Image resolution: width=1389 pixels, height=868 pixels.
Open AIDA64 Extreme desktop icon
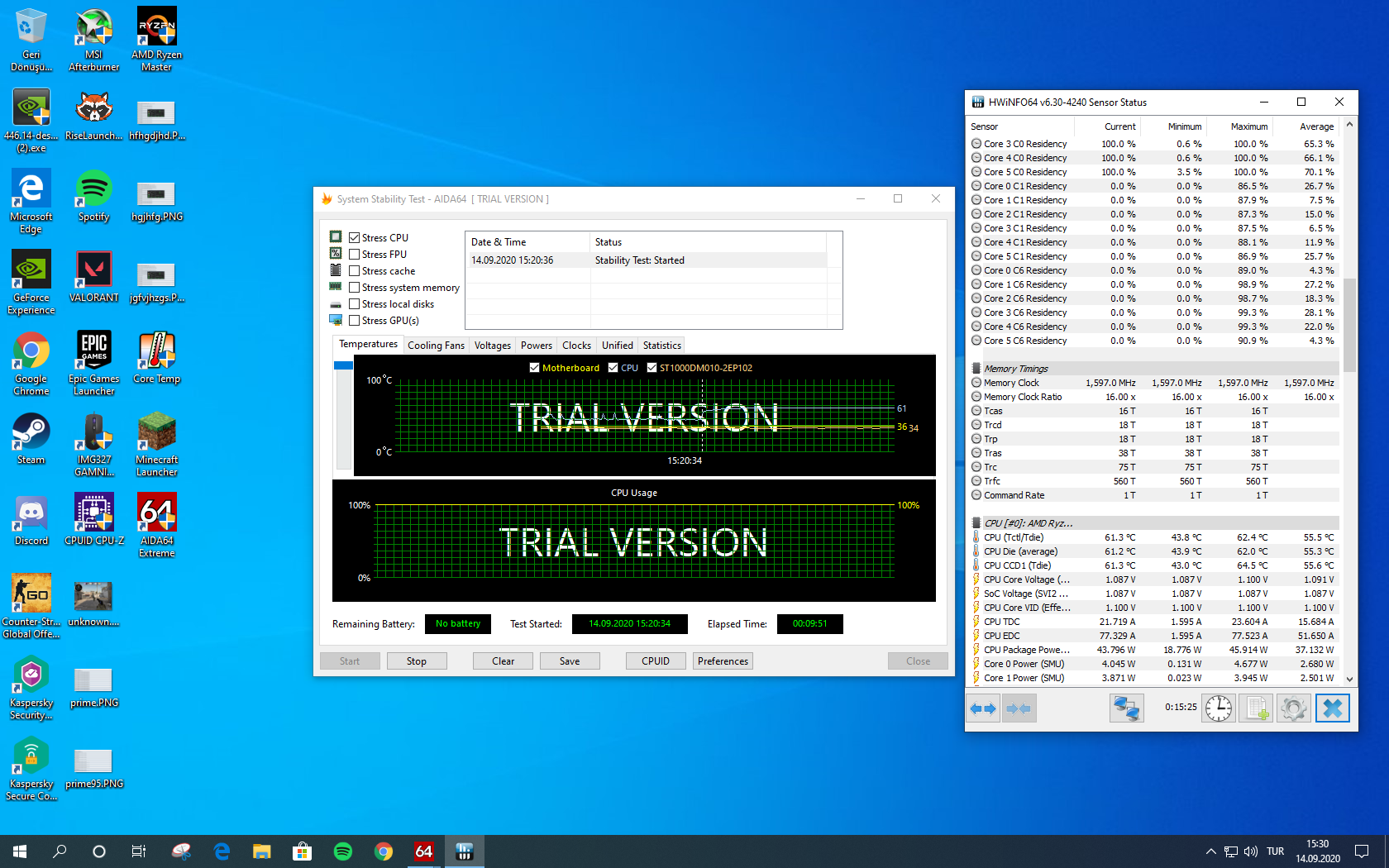pos(156,526)
